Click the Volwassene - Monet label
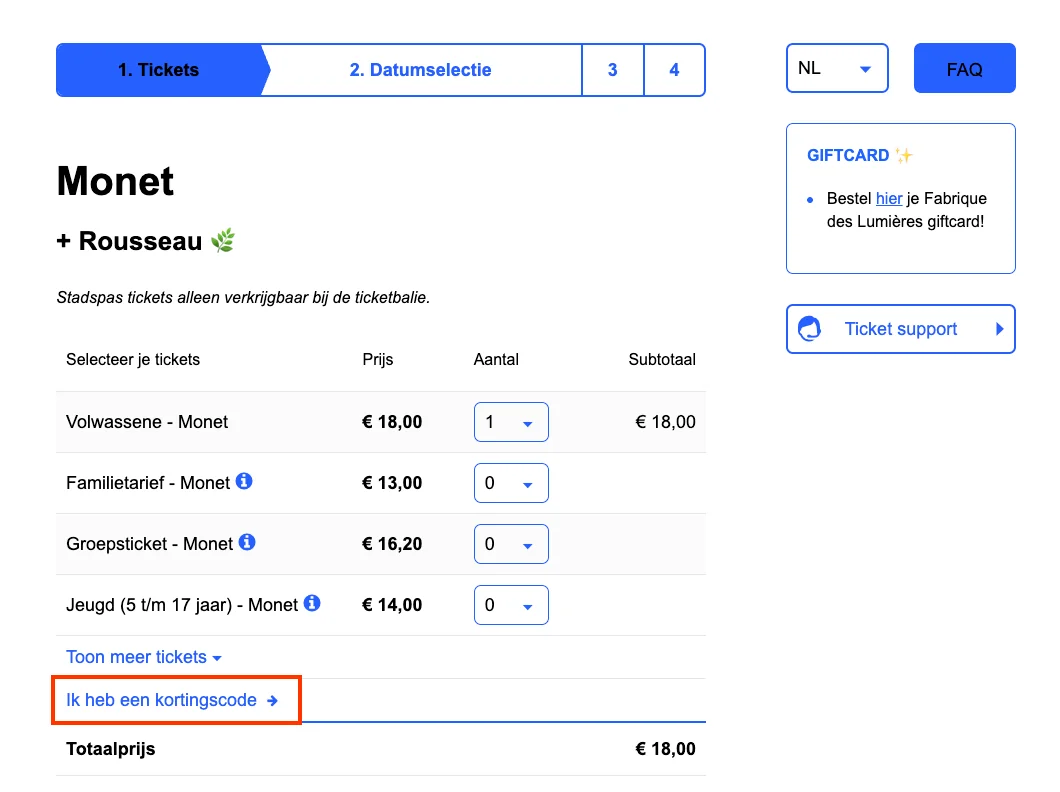This screenshot has height=792, width=1060. pos(147,422)
